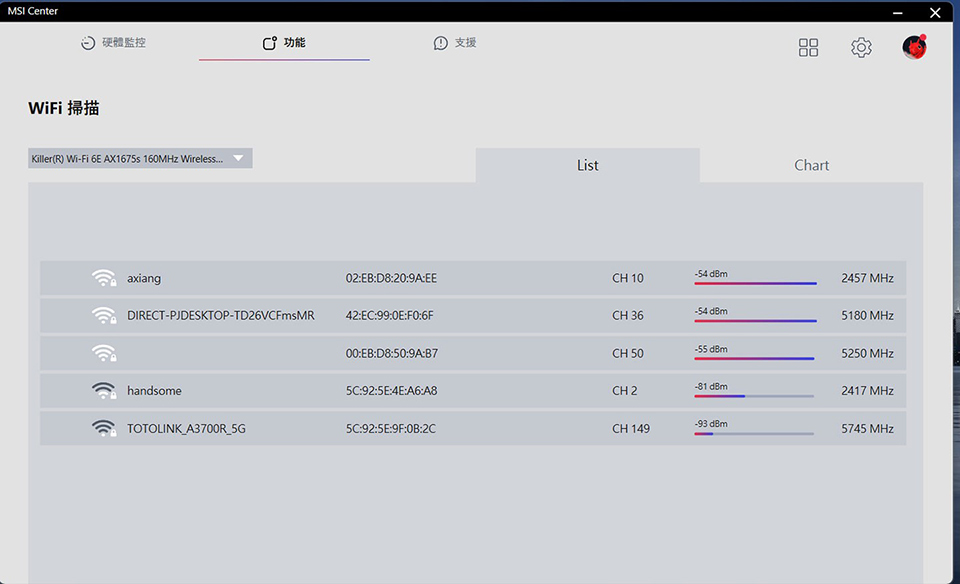The image size is (960, 584).
Task: Click the 5745 MHz frequency value
Action: click(867, 429)
